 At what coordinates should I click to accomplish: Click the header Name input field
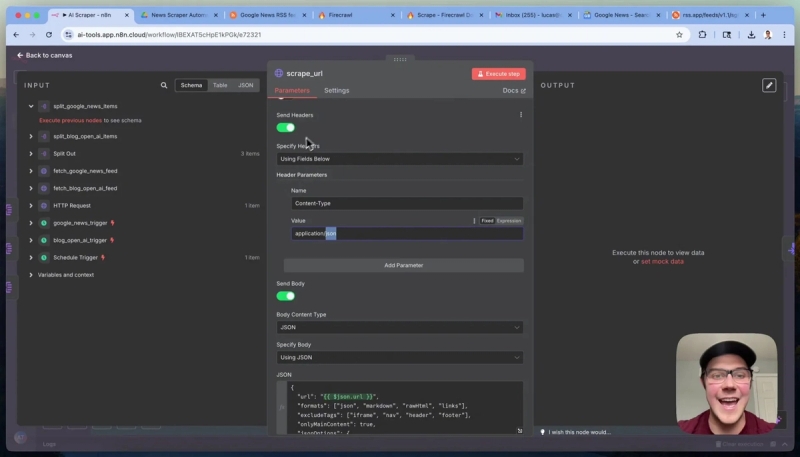[407, 204]
